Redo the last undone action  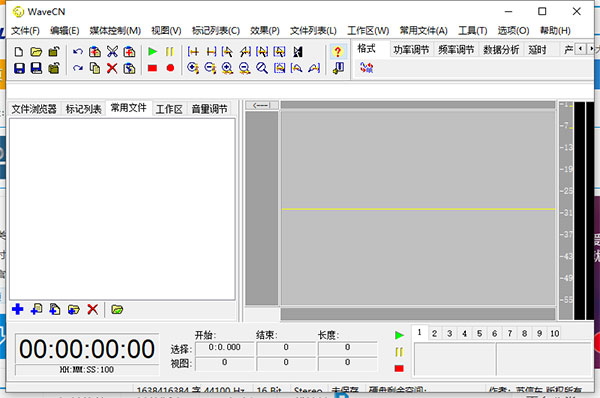click(x=78, y=69)
